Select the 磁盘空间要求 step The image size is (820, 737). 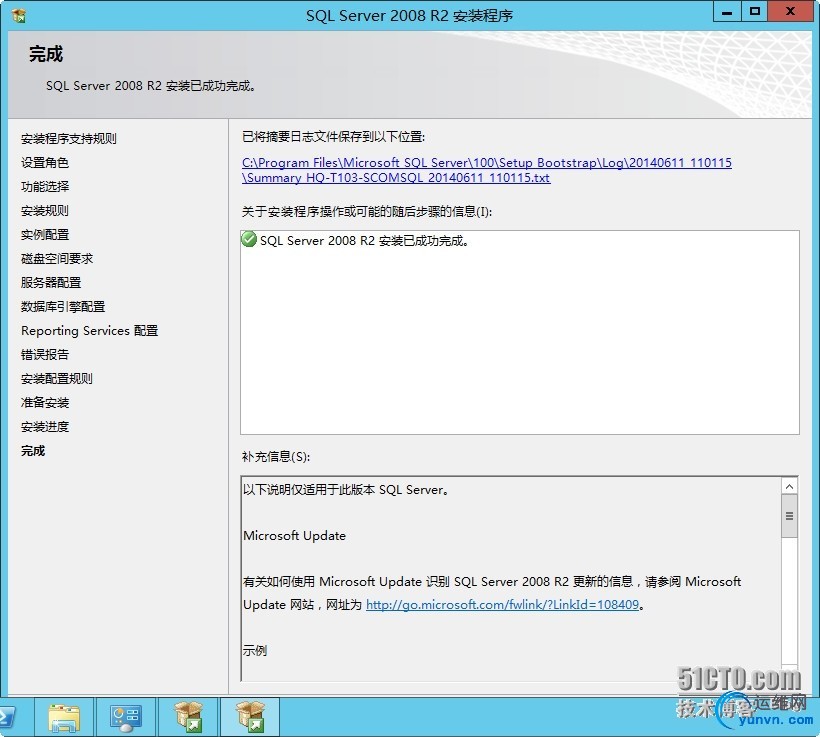57,258
